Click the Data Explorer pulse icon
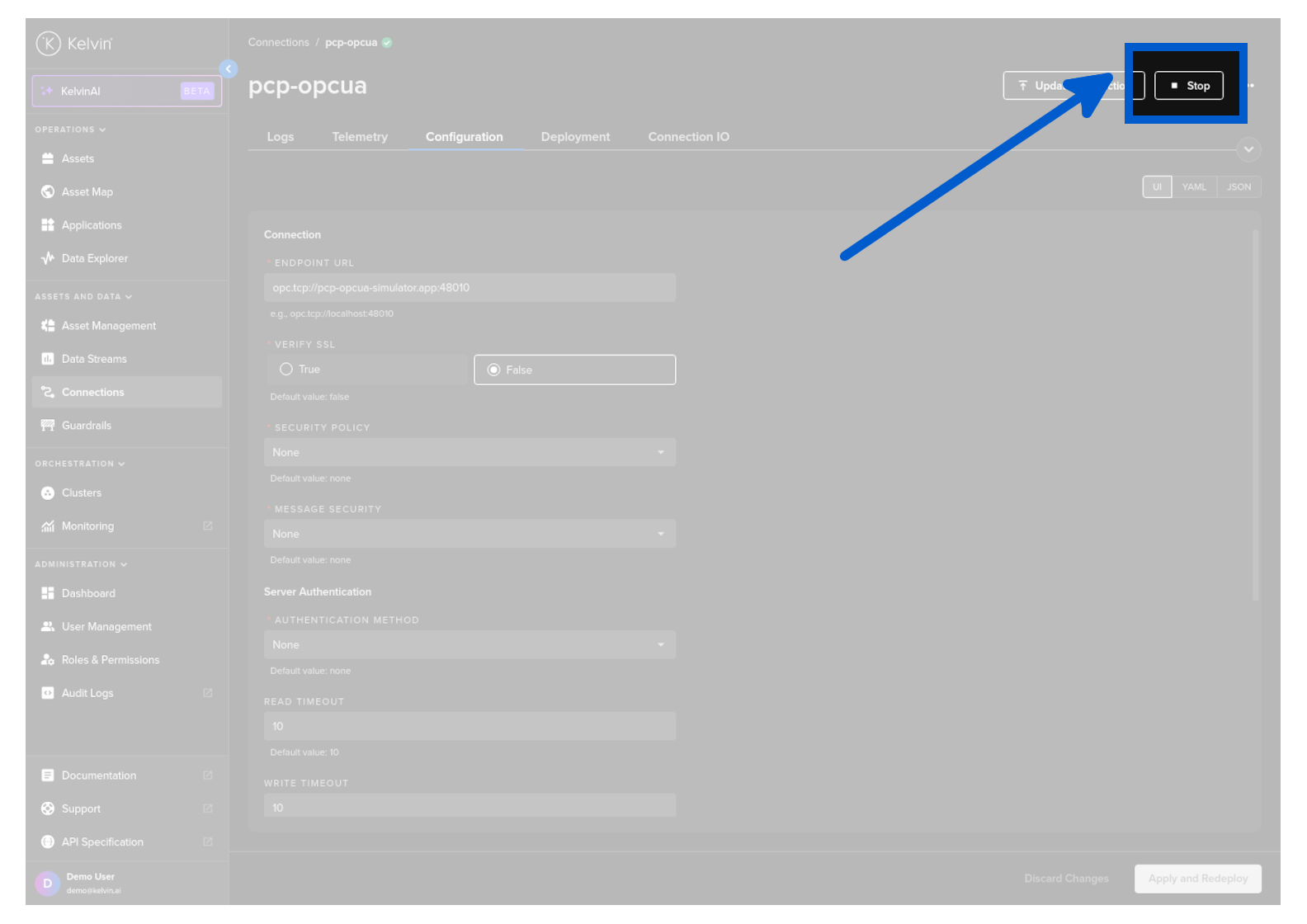 click(48, 258)
